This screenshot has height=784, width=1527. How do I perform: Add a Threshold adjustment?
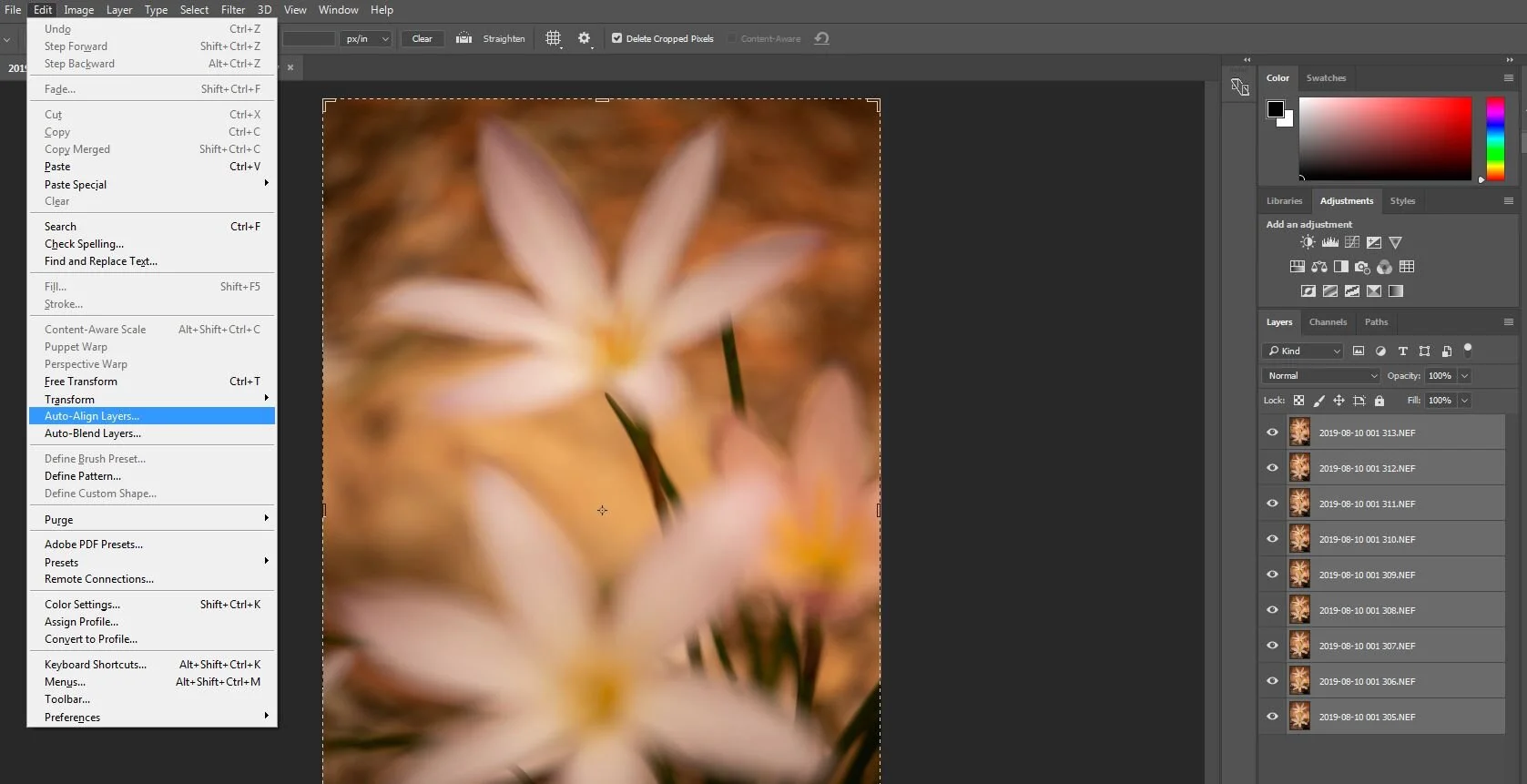point(1351,291)
